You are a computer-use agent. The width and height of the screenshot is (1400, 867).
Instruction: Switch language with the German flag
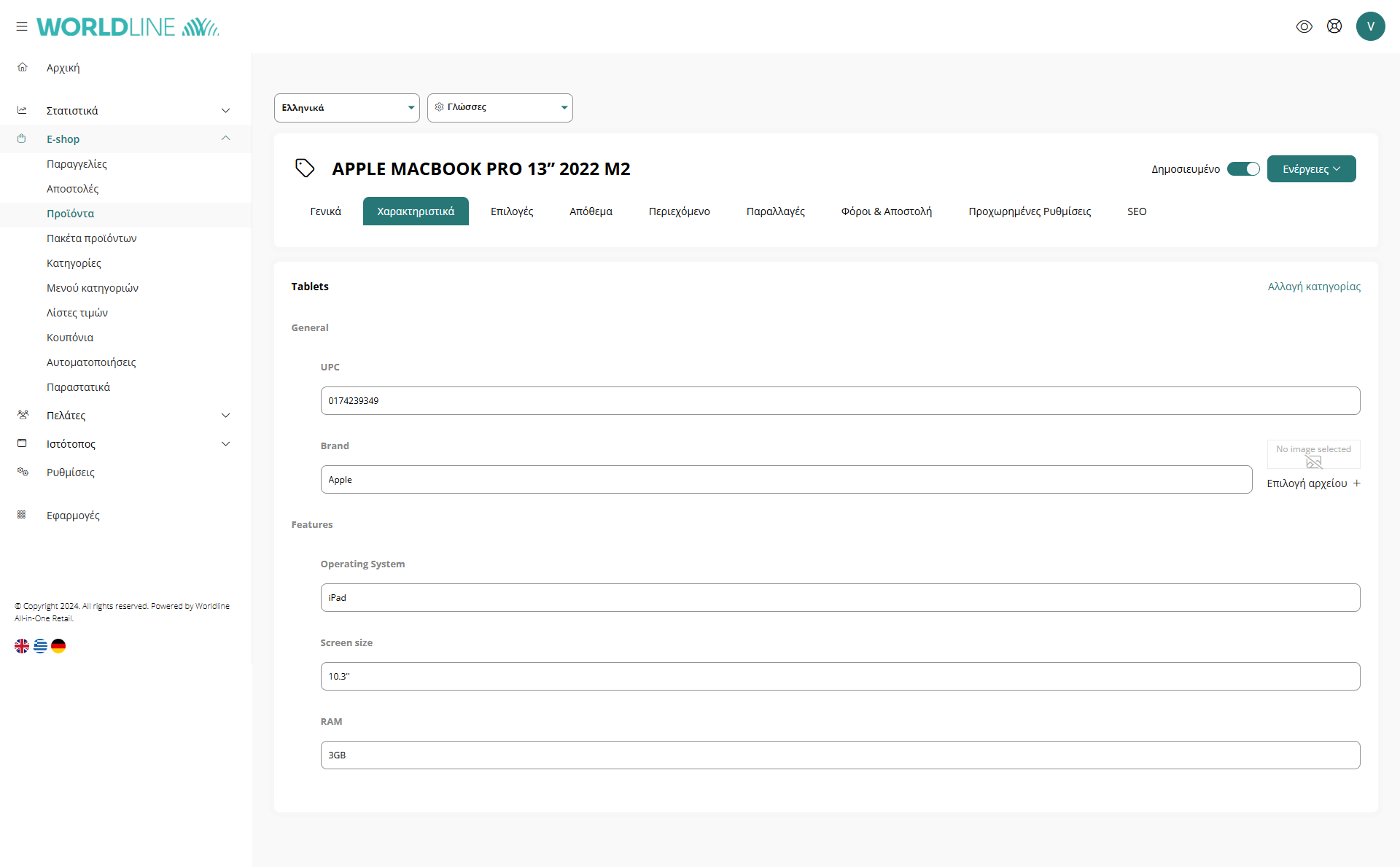[x=58, y=646]
